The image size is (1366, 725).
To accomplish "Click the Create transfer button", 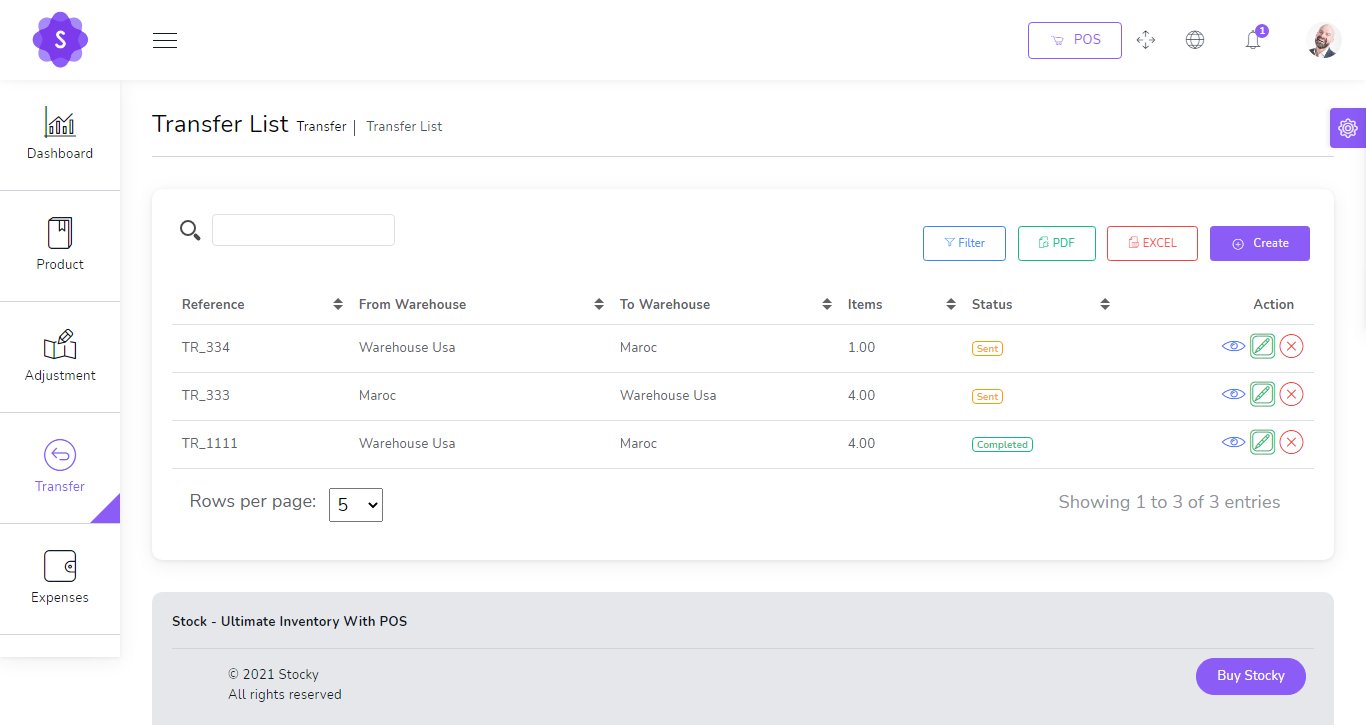I will pyautogui.click(x=1259, y=243).
